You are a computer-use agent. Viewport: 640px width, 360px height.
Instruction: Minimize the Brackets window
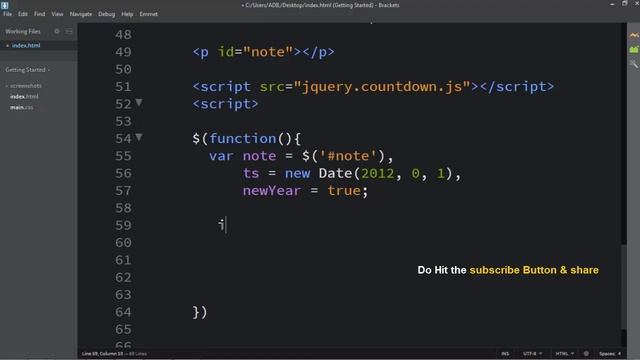pyautogui.click(x=612, y=4)
